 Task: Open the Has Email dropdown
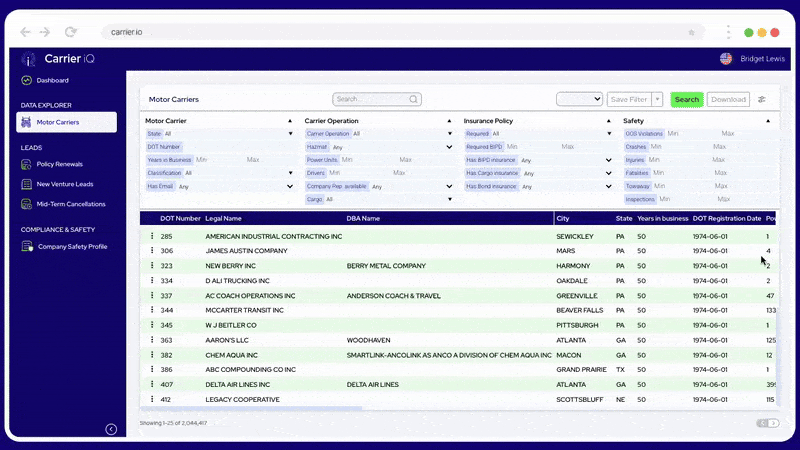[x=290, y=186]
